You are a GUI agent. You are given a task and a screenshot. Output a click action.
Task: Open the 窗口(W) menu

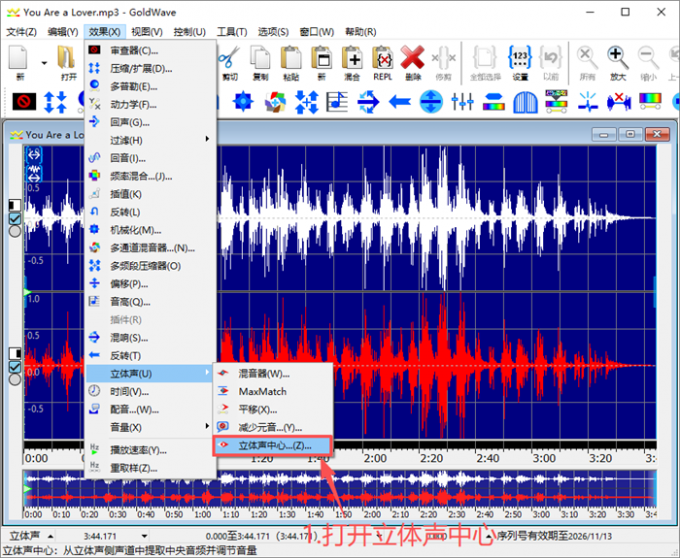click(317, 32)
